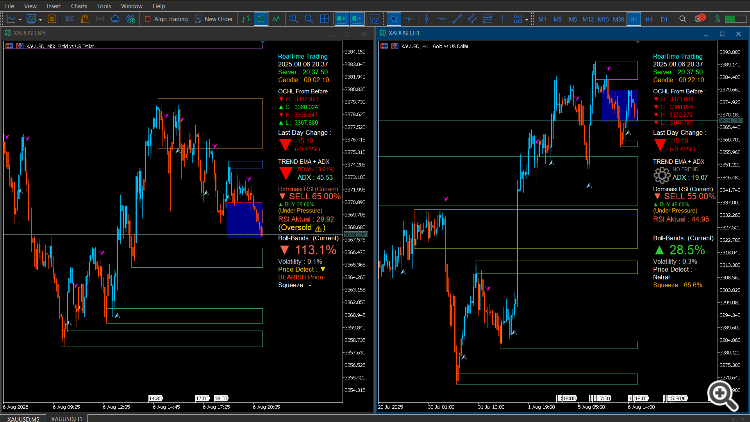Zoom out on the chart
The height and width of the screenshot is (422, 750).
point(309,19)
